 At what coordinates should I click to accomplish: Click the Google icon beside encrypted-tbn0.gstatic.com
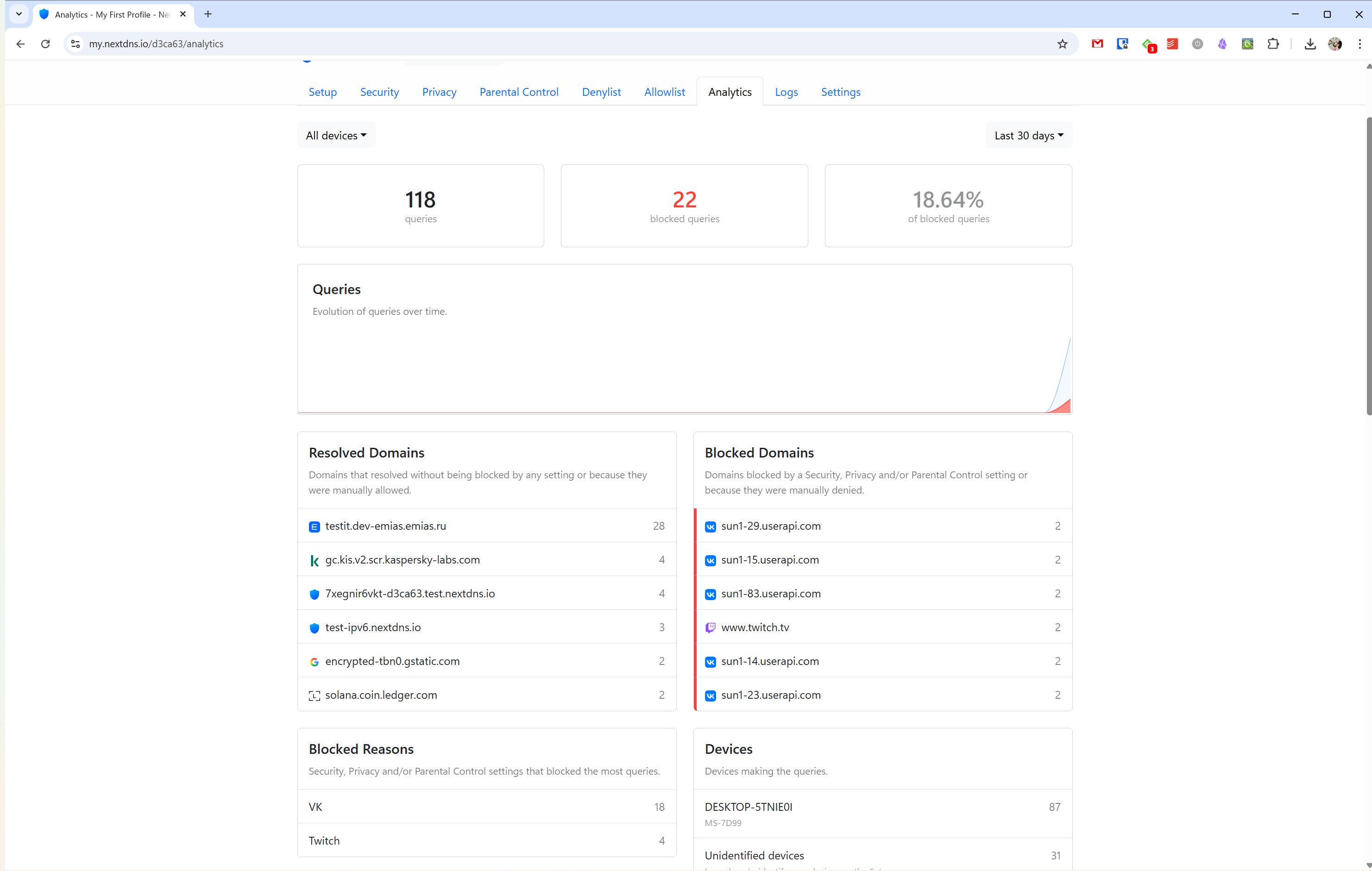[x=314, y=662]
